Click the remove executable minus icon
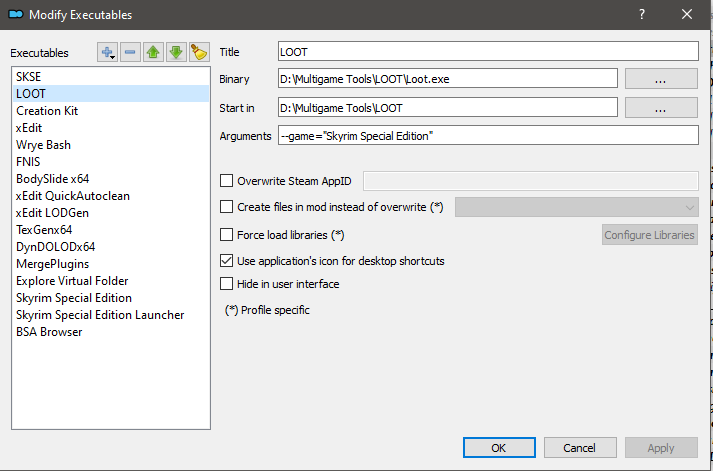Screen dimensions: 713x471 coord(131,52)
